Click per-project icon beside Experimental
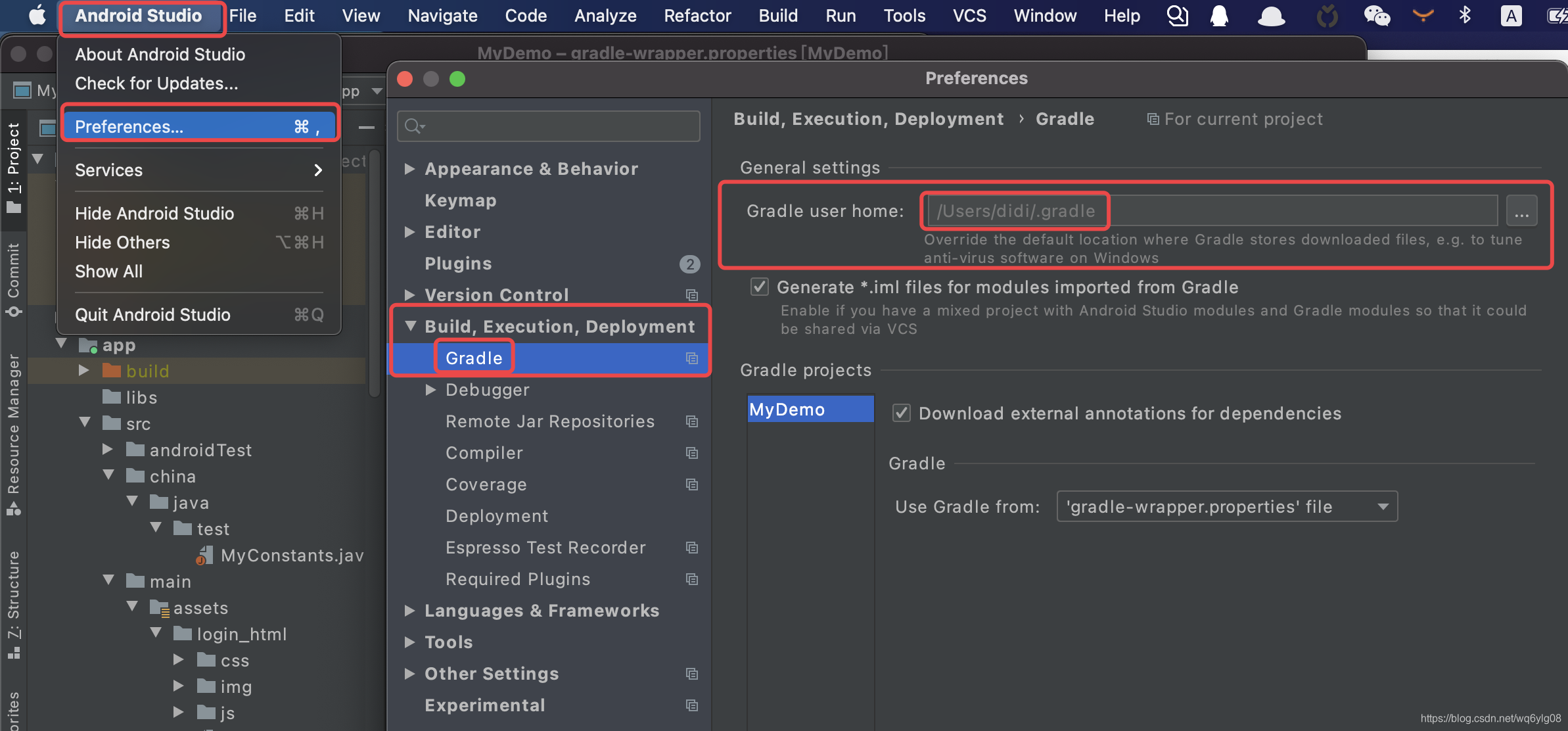Viewport: 1568px width, 731px height. tap(692, 705)
